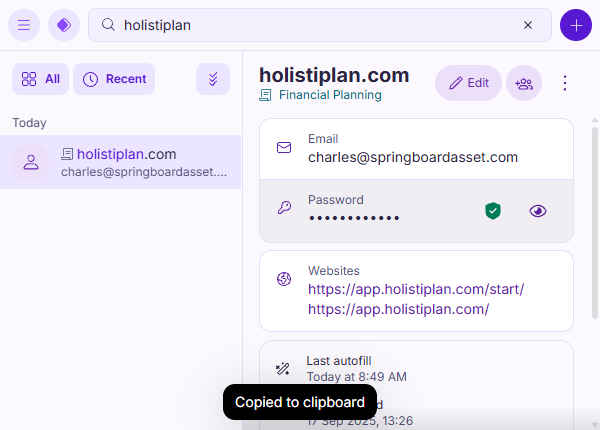The width and height of the screenshot is (600, 430).
Task: Click the password key icon
Action: tap(284, 208)
